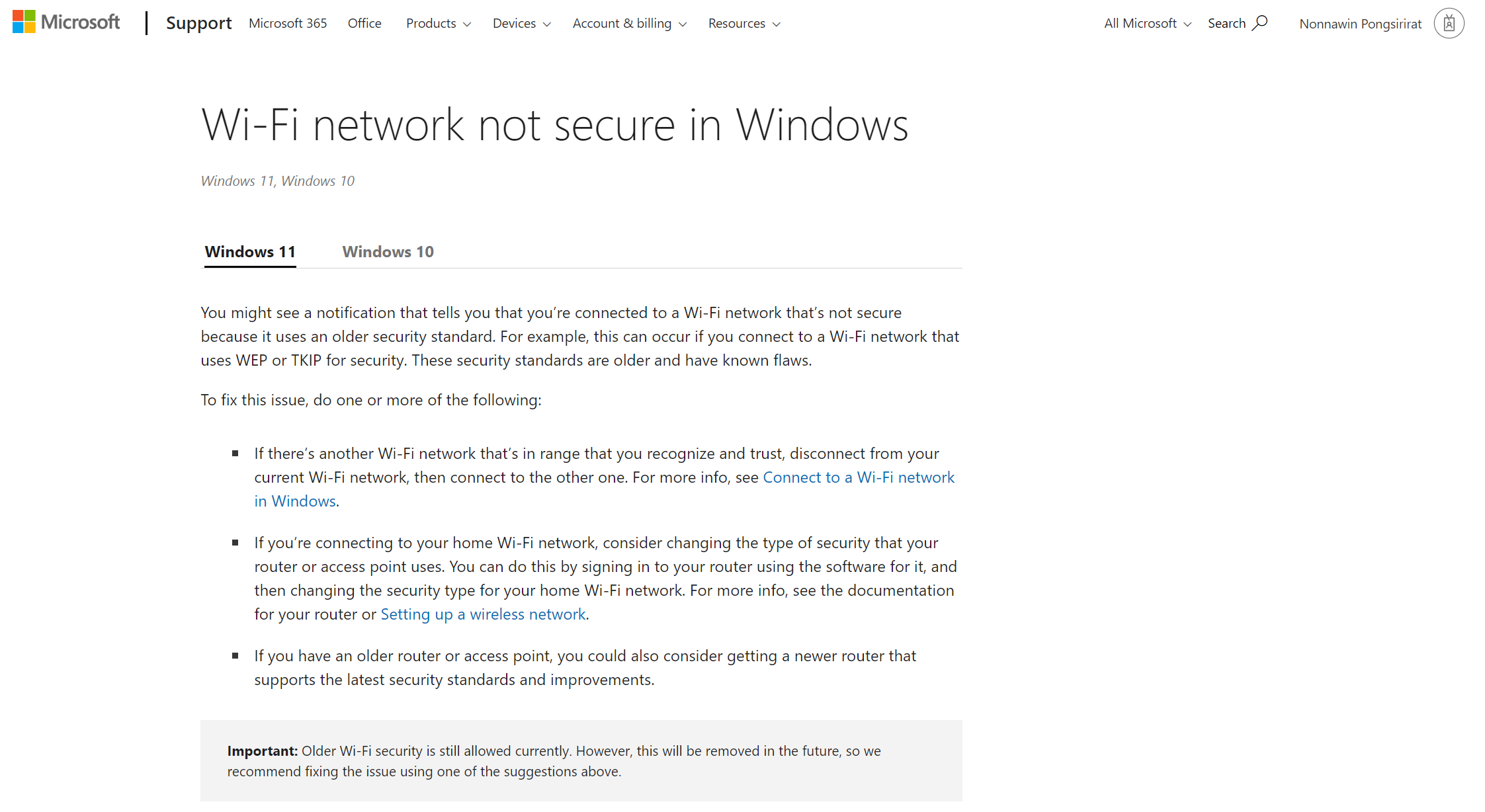The width and height of the screenshot is (1485, 812).
Task: Follow Setting up a wireless network link
Action: pyautogui.click(x=483, y=614)
